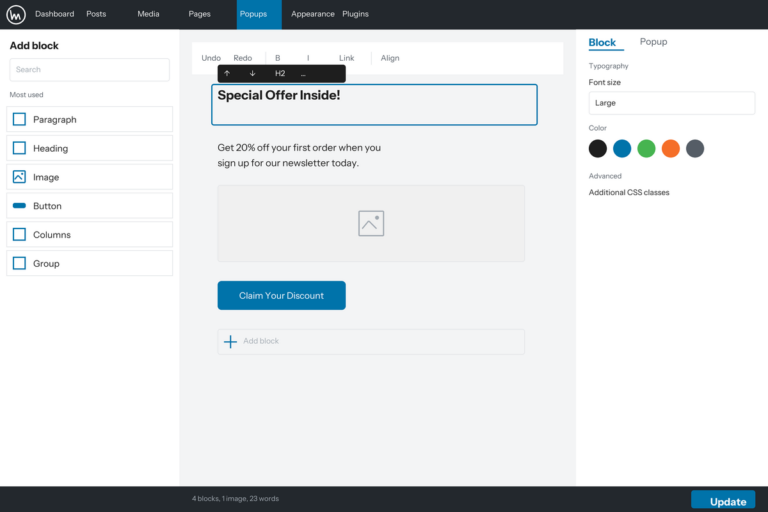Select the Special Offer Inside! heading

pyautogui.click(x=279, y=95)
